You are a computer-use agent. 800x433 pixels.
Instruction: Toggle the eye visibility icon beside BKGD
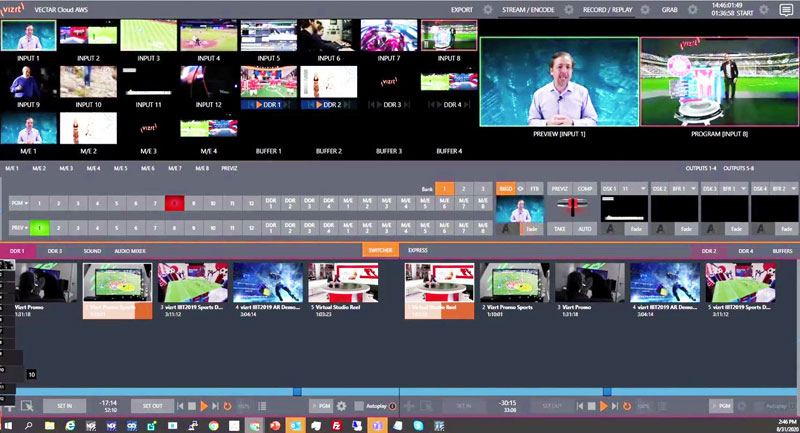click(520, 188)
